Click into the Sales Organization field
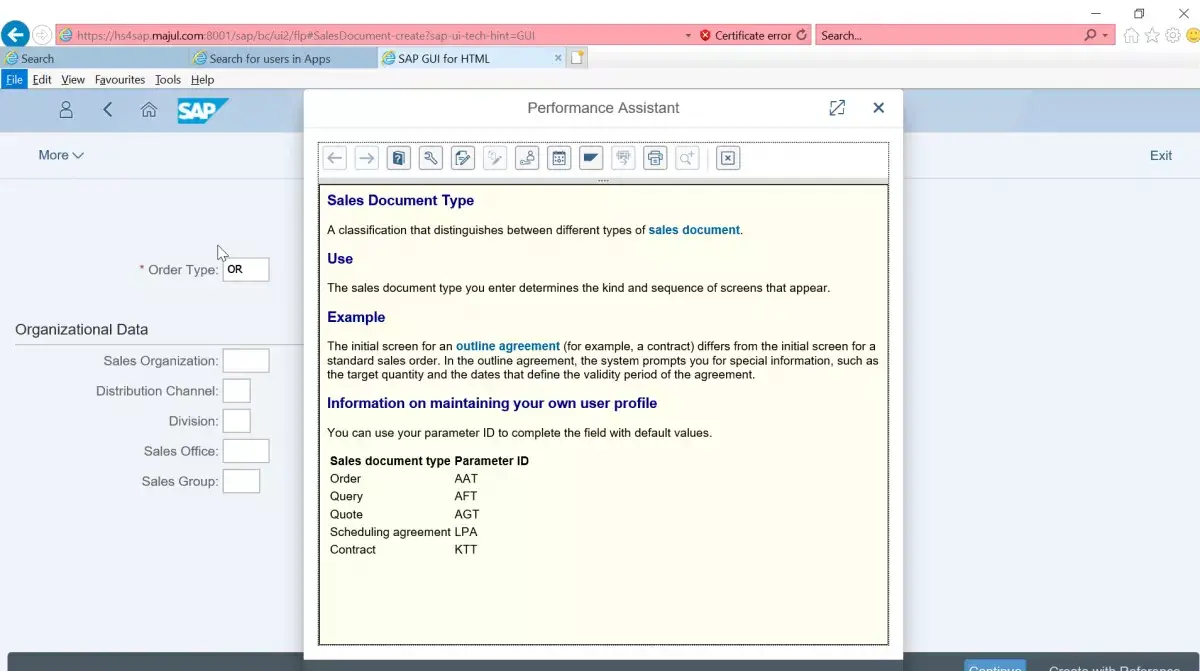Image resolution: width=1200 pixels, height=671 pixels. (246, 361)
